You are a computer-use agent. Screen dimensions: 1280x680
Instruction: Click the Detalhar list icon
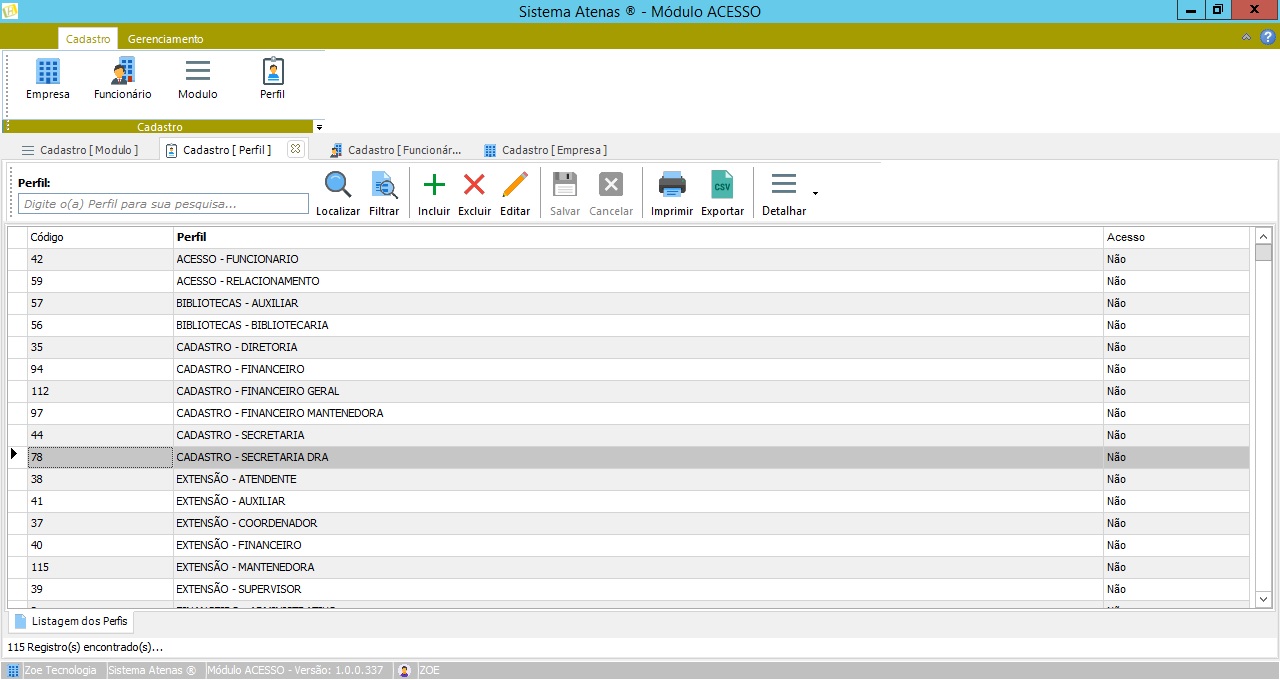784,185
